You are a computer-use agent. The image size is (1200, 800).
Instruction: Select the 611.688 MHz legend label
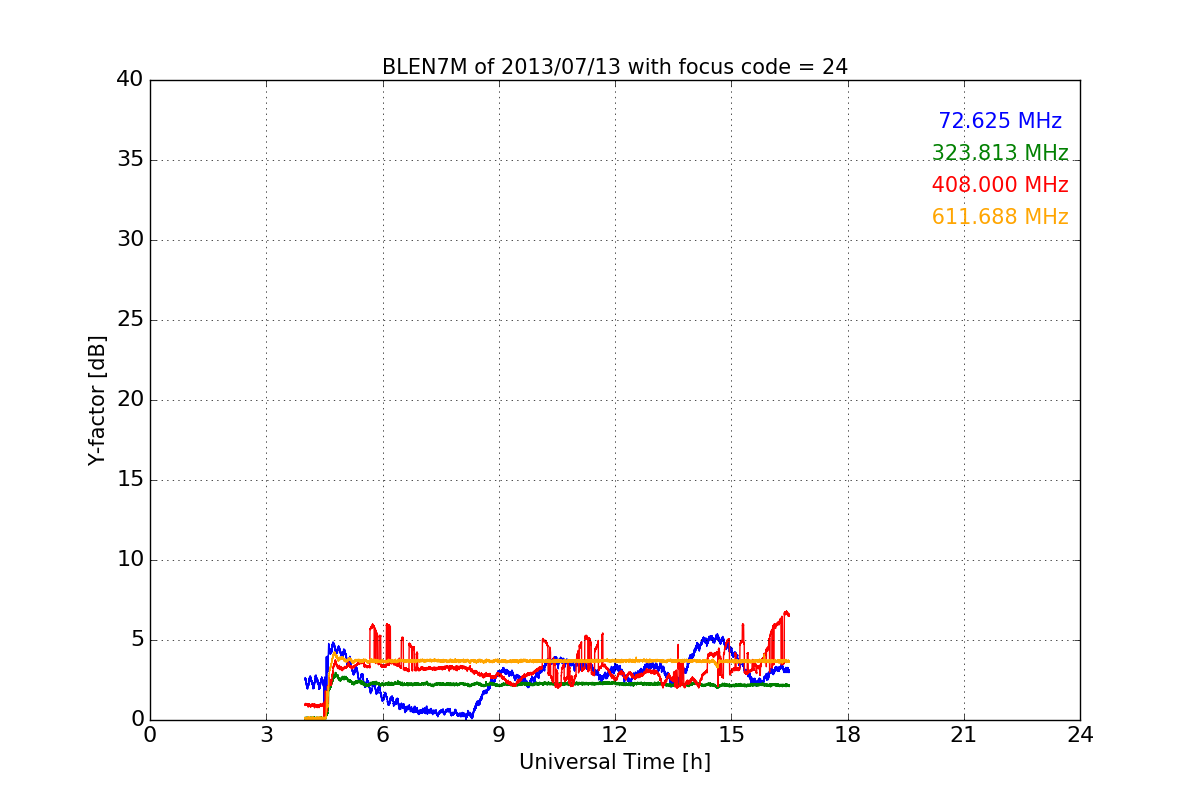tap(1000, 217)
